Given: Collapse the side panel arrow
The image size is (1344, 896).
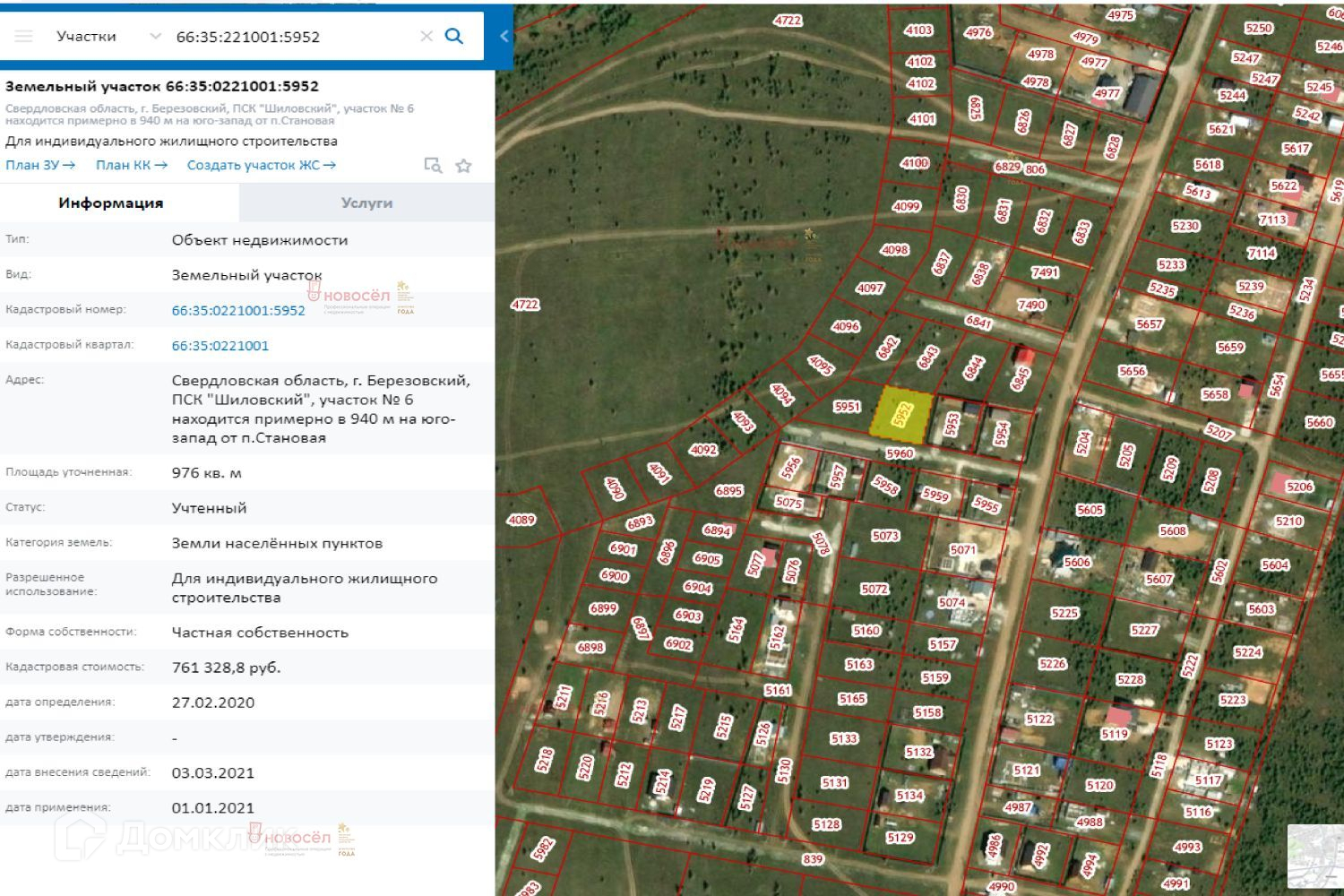Looking at the screenshot, I should point(504,36).
